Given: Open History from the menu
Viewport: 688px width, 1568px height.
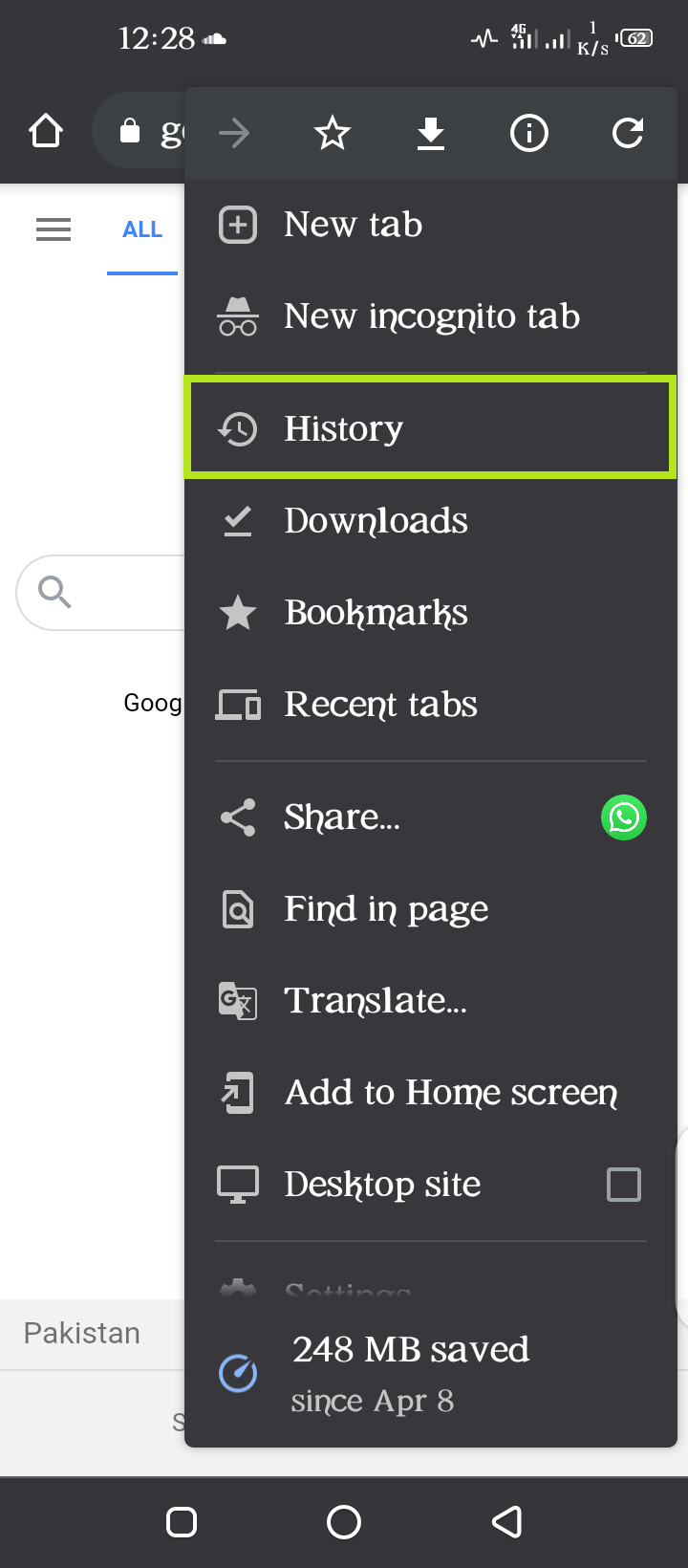Looking at the screenshot, I should 430,427.
